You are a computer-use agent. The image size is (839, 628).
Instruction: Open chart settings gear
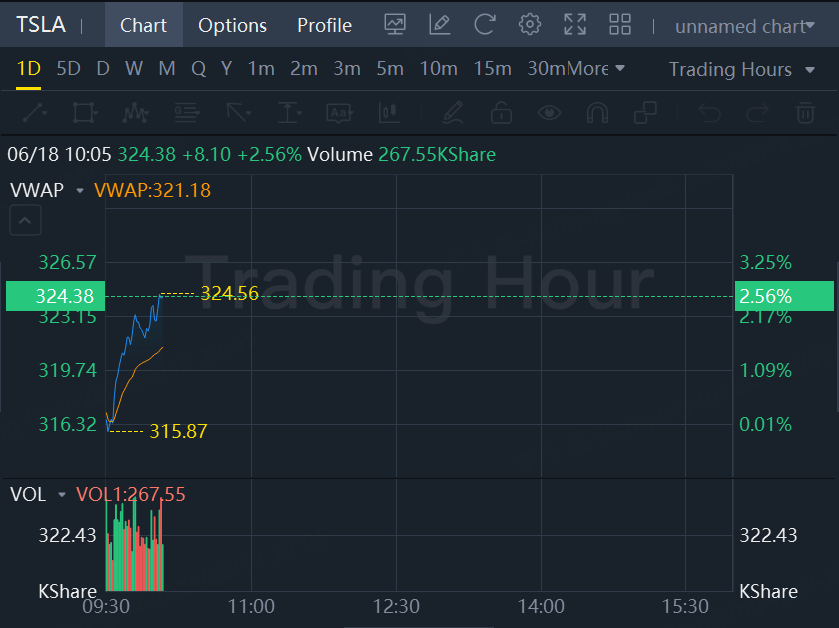click(x=530, y=25)
